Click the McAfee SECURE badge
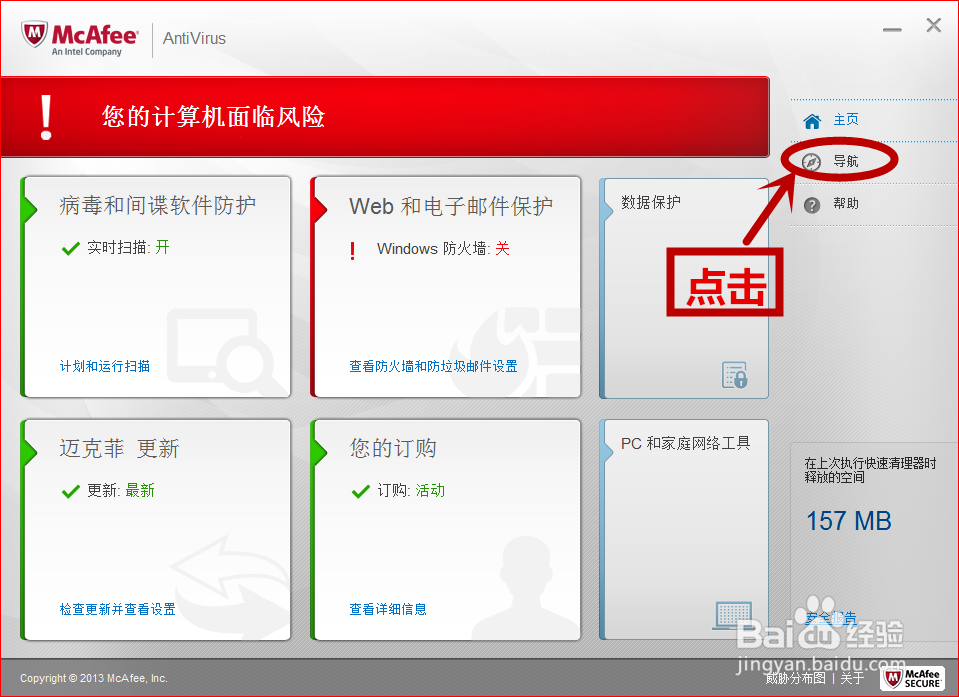Image resolution: width=959 pixels, height=697 pixels. coord(913,678)
